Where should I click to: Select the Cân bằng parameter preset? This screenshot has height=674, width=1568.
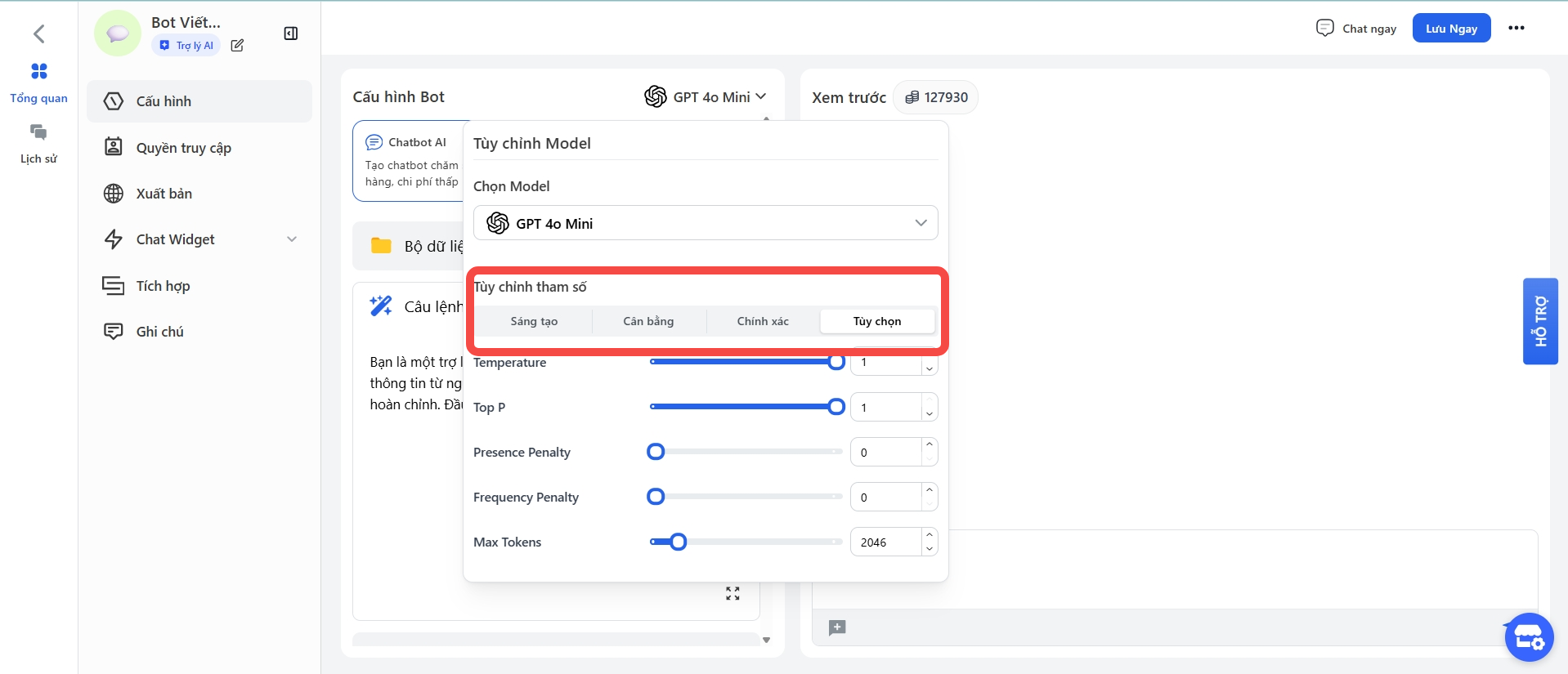click(x=648, y=321)
